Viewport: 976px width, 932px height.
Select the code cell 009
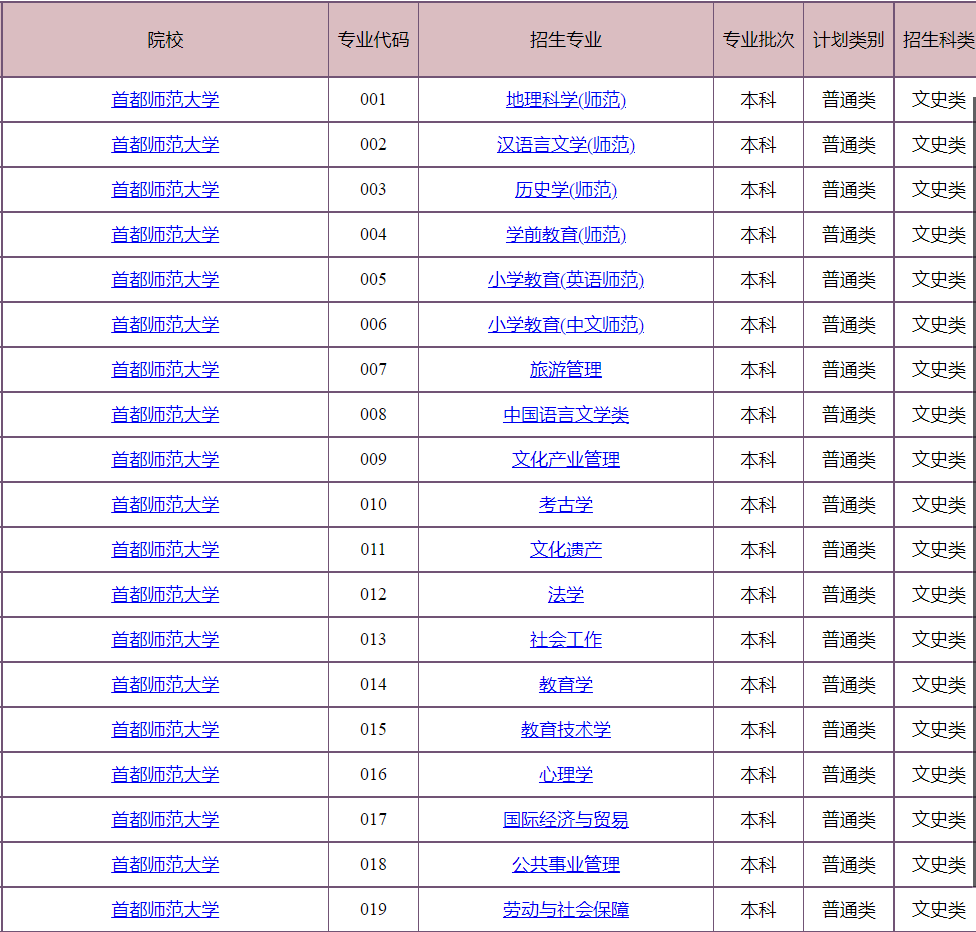click(x=373, y=459)
